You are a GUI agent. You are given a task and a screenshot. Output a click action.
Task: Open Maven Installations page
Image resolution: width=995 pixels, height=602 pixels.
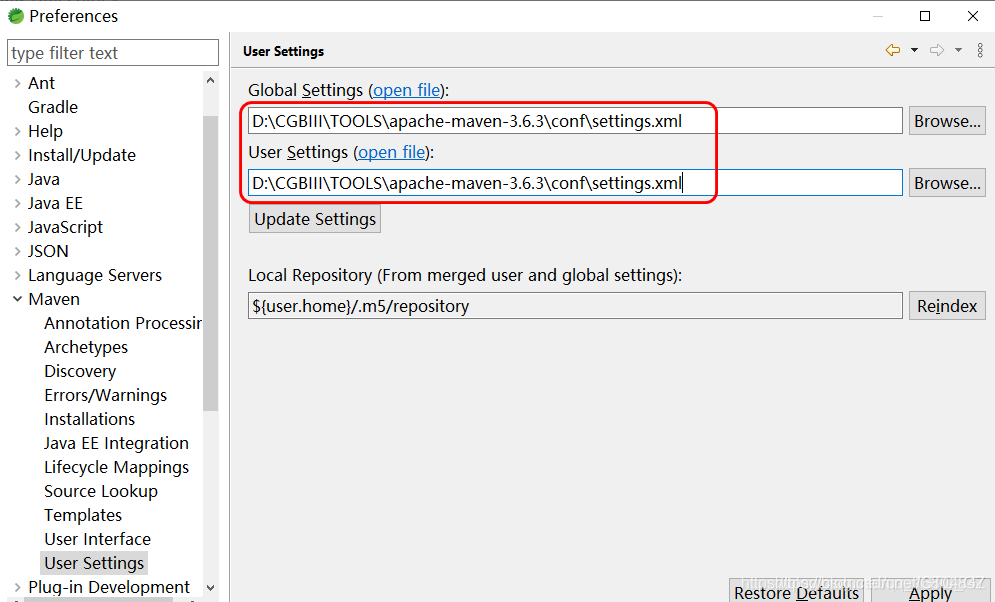click(89, 419)
